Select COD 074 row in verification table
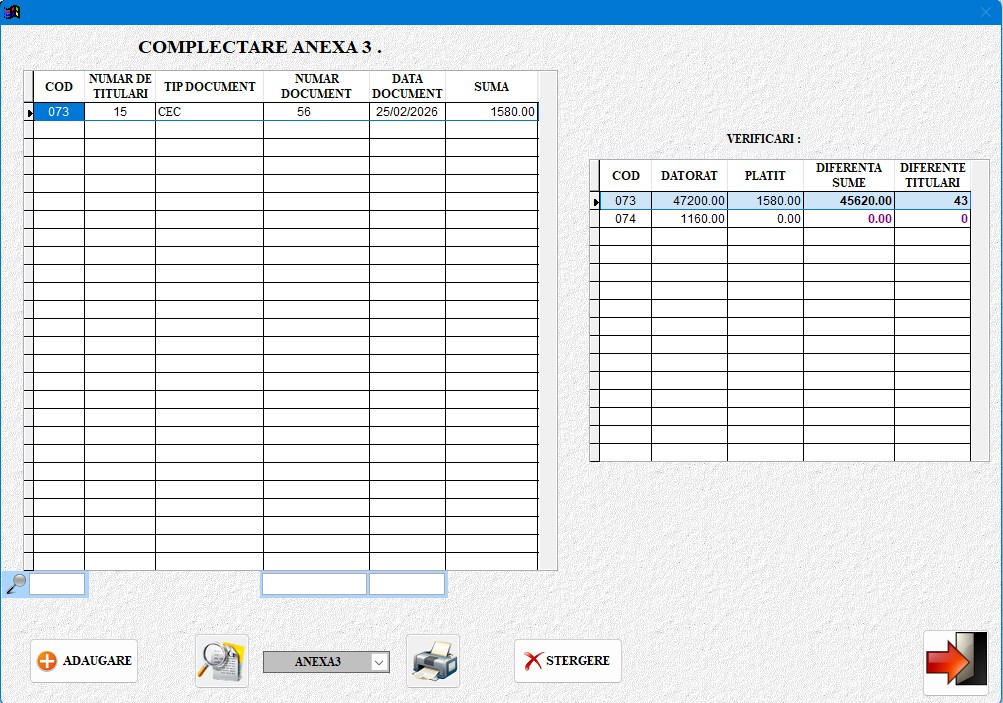 pos(625,219)
